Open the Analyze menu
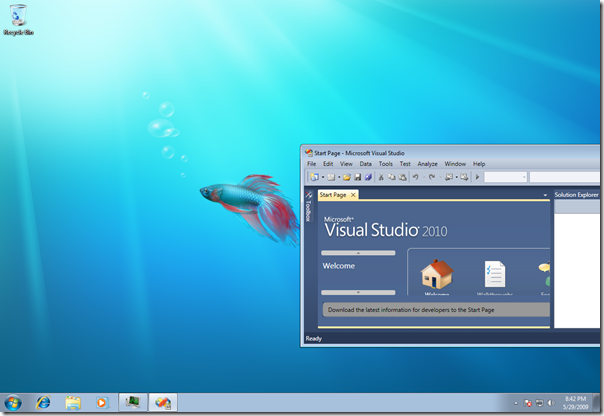Viewport: 604px width, 416px height. (x=427, y=163)
